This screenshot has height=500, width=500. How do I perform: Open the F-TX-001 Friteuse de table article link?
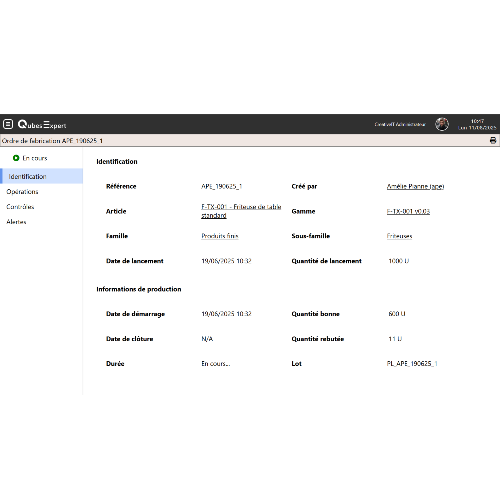[x=241, y=211]
